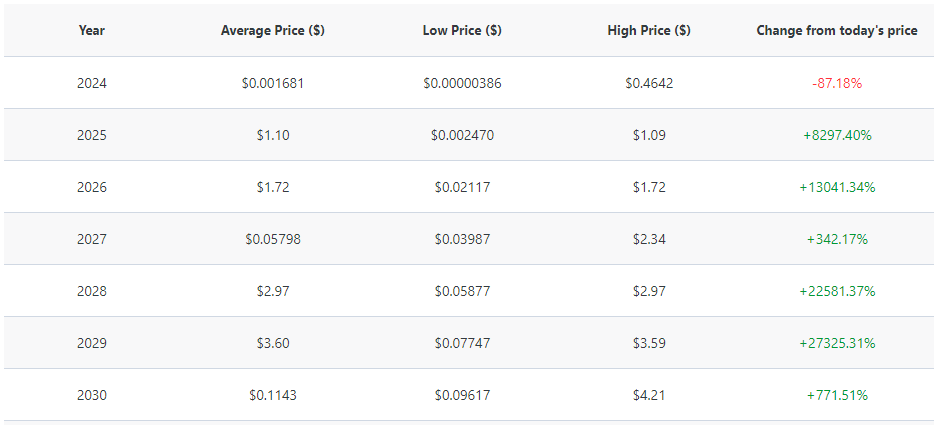
Task: Click the $0.03987 low price cell
Action: [462, 239]
